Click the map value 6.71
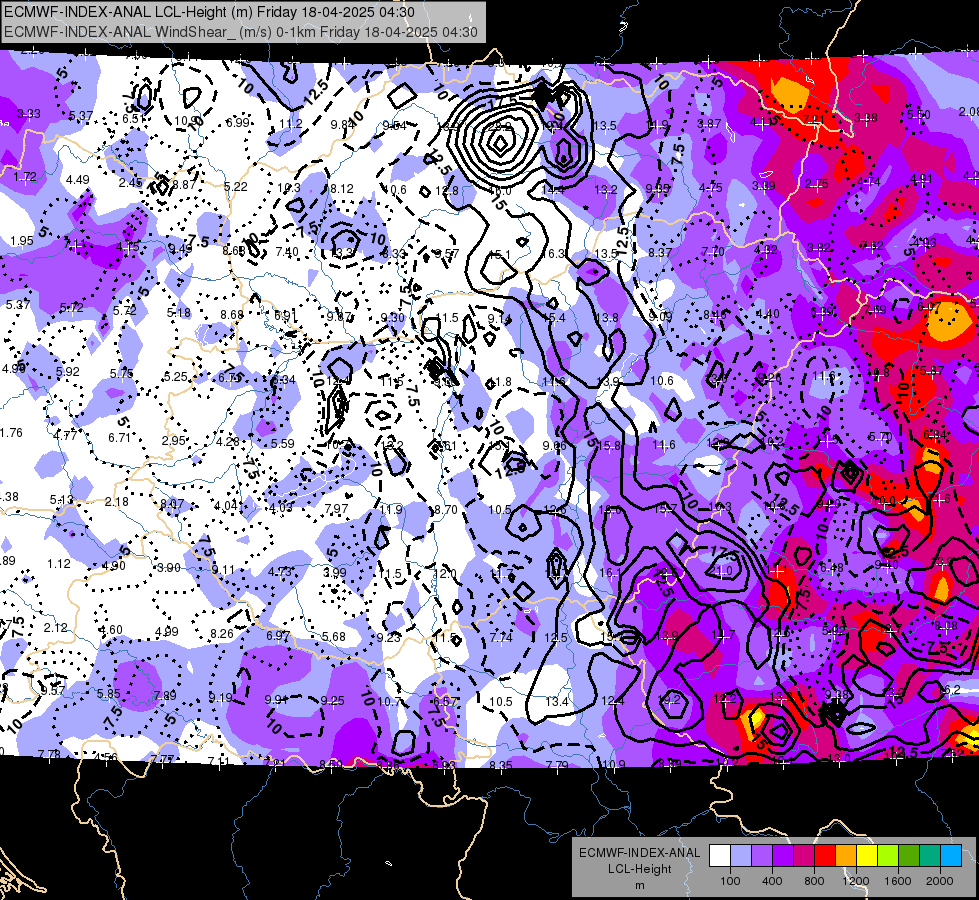 point(119,437)
